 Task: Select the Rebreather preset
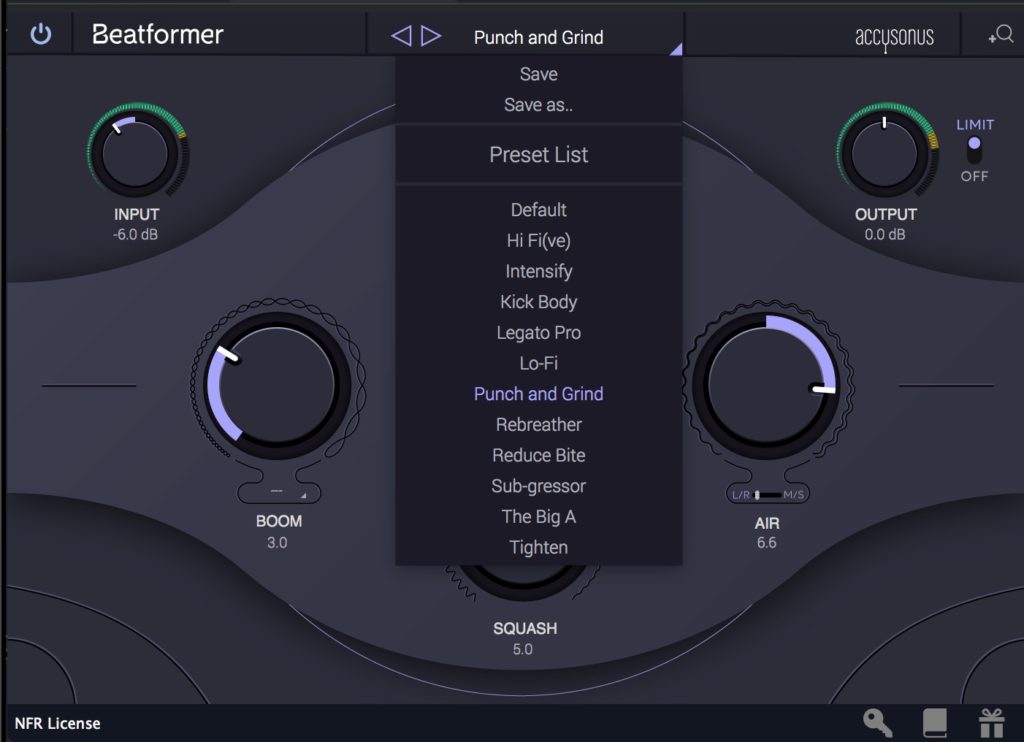539,425
